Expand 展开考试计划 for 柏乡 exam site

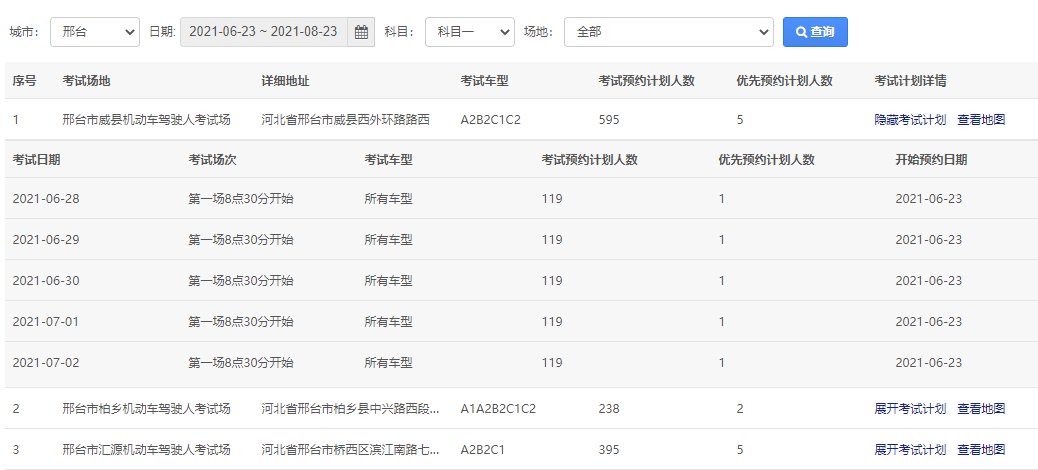910,409
